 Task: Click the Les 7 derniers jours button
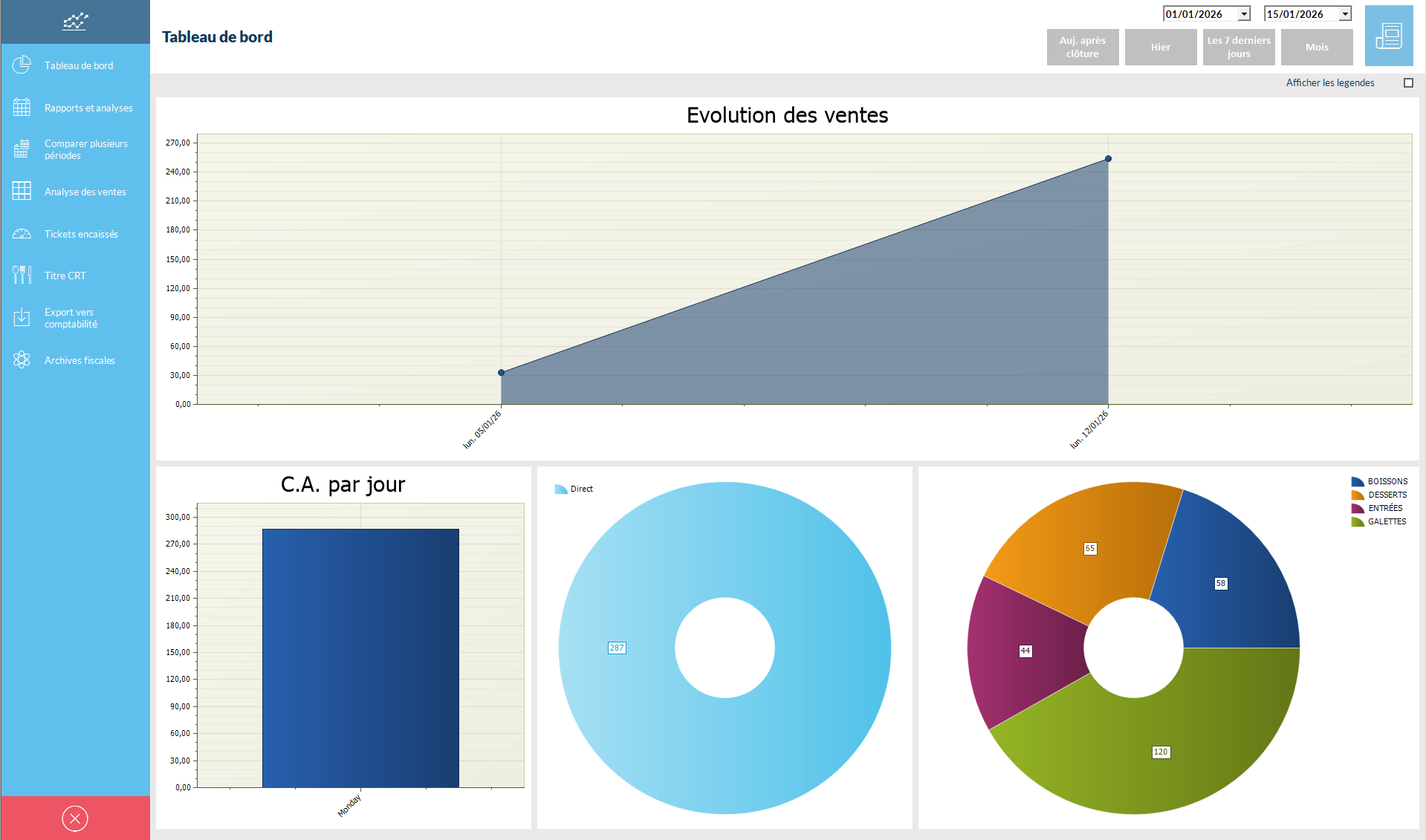pyautogui.click(x=1239, y=48)
